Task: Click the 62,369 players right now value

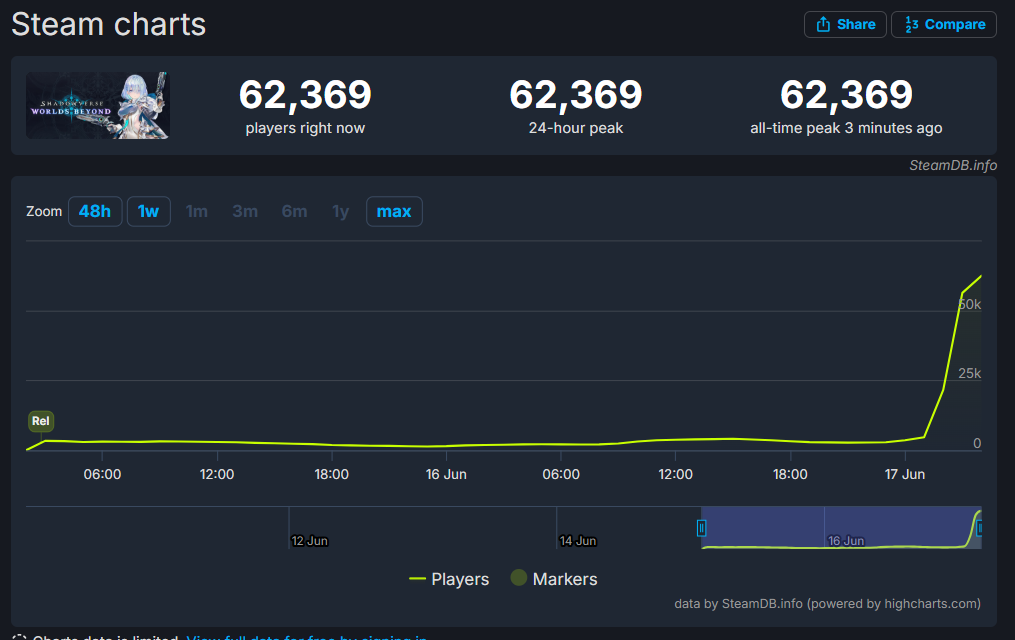Action: click(x=306, y=94)
